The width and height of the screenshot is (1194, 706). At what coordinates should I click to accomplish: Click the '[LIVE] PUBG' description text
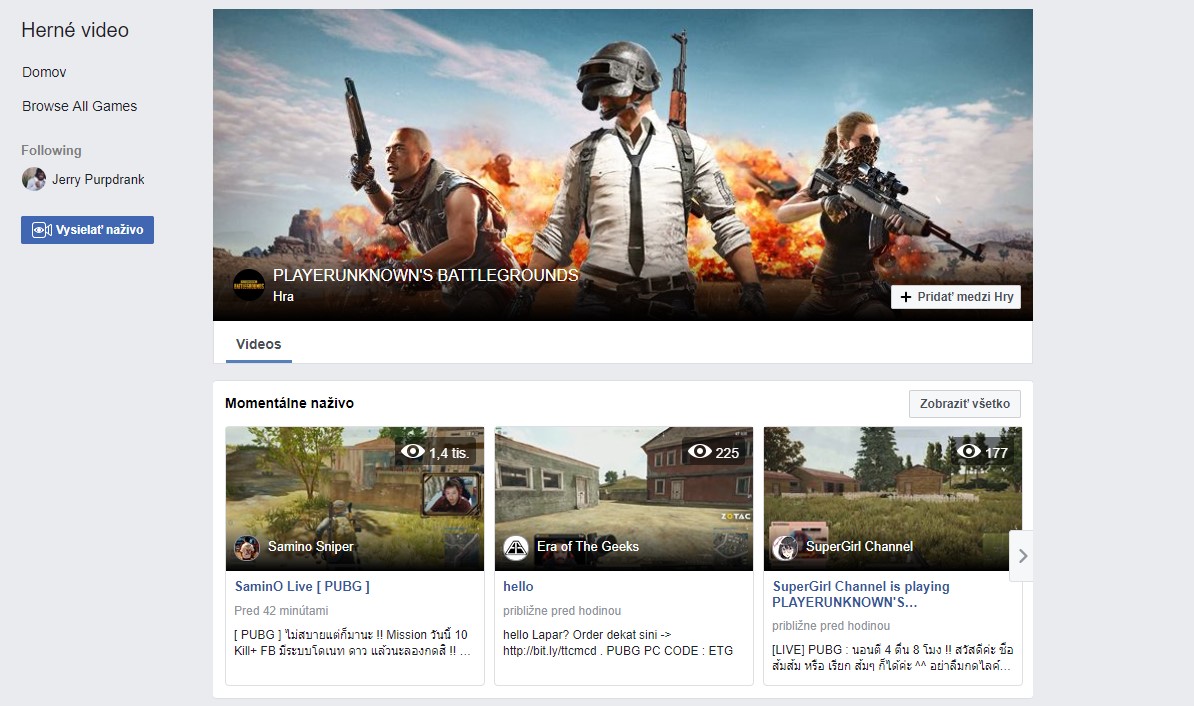tap(892, 658)
